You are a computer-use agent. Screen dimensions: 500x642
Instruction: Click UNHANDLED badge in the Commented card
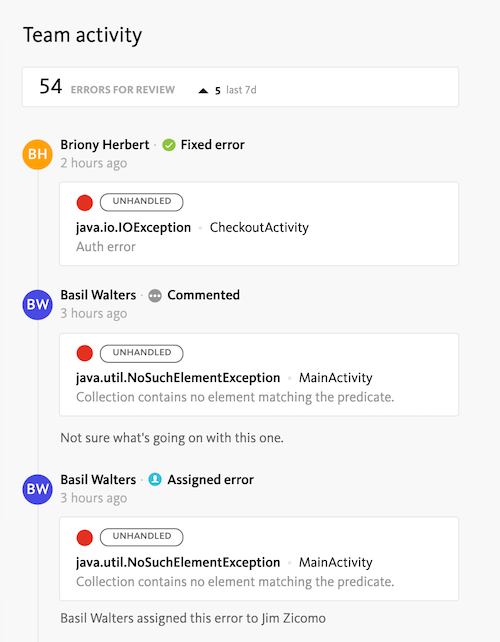(x=142, y=353)
